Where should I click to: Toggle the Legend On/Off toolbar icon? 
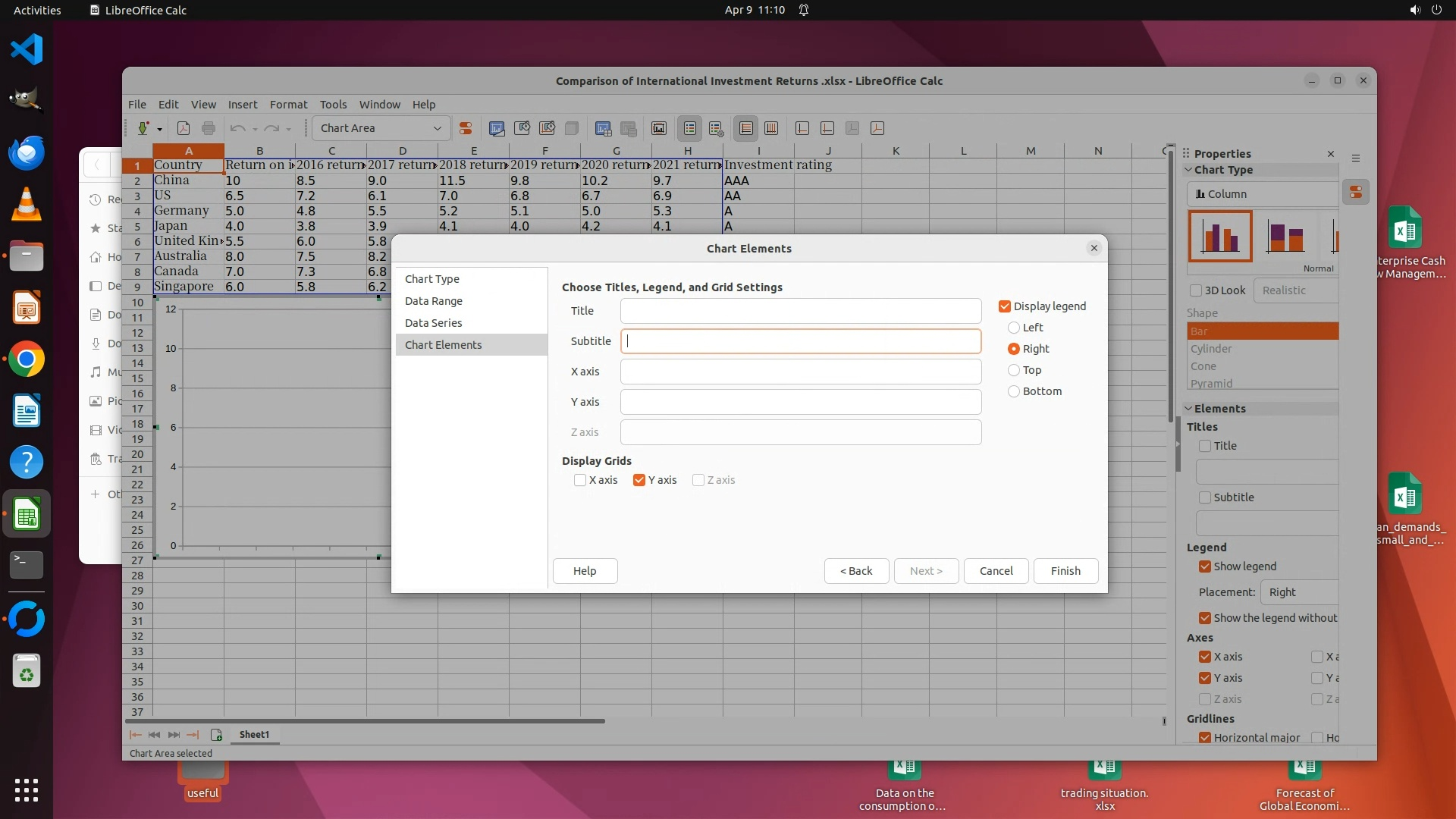coord(689,128)
